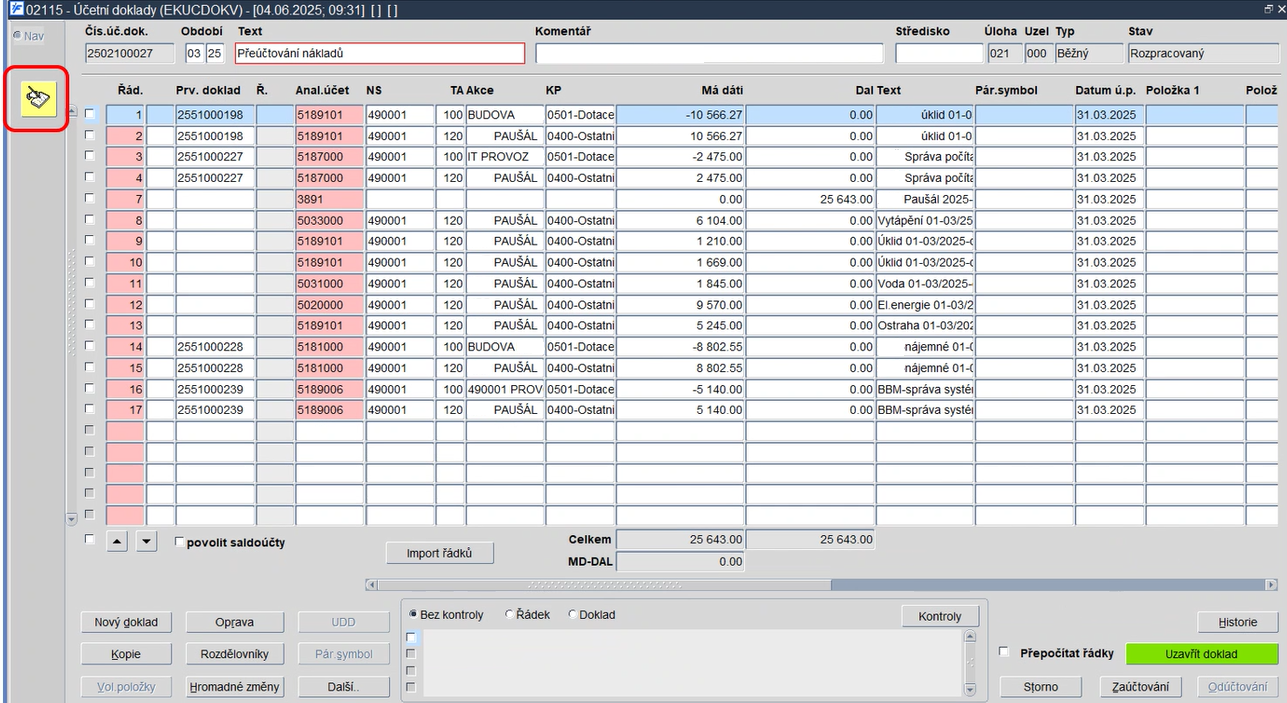Click the green Uzavřít doklad button
This screenshot has height=703, width=1287.
pyautogui.click(x=1202, y=654)
